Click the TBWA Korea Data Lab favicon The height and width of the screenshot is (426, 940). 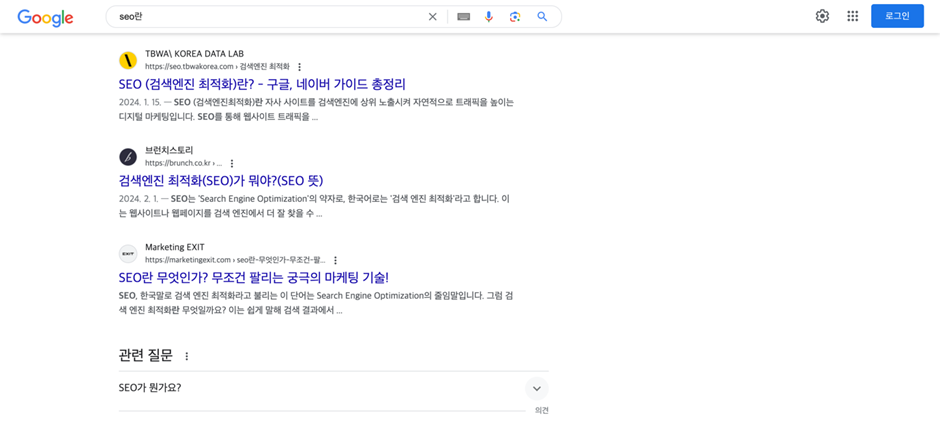pyautogui.click(x=128, y=60)
